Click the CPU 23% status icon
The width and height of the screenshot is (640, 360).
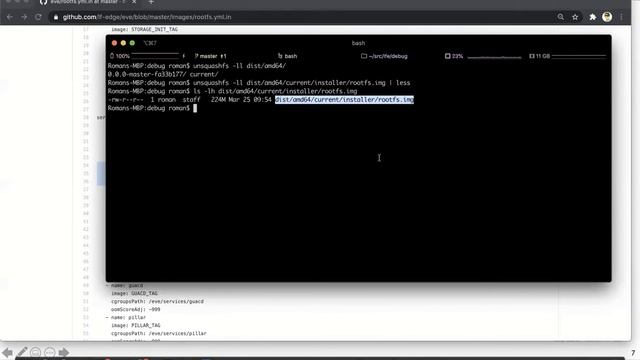click(454, 56)
